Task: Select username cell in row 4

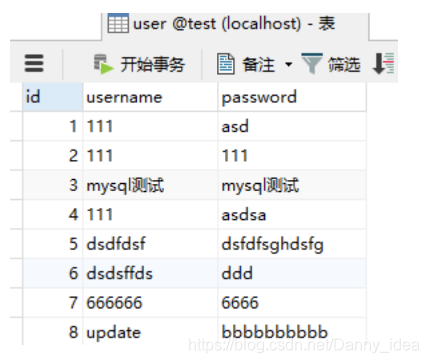Action: [150, 214]
